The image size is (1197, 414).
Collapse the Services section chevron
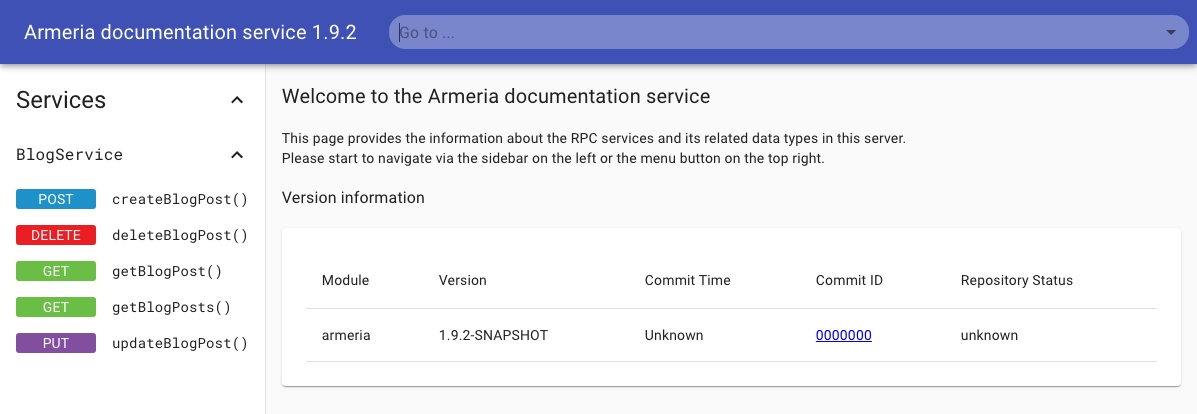(237, 100)
